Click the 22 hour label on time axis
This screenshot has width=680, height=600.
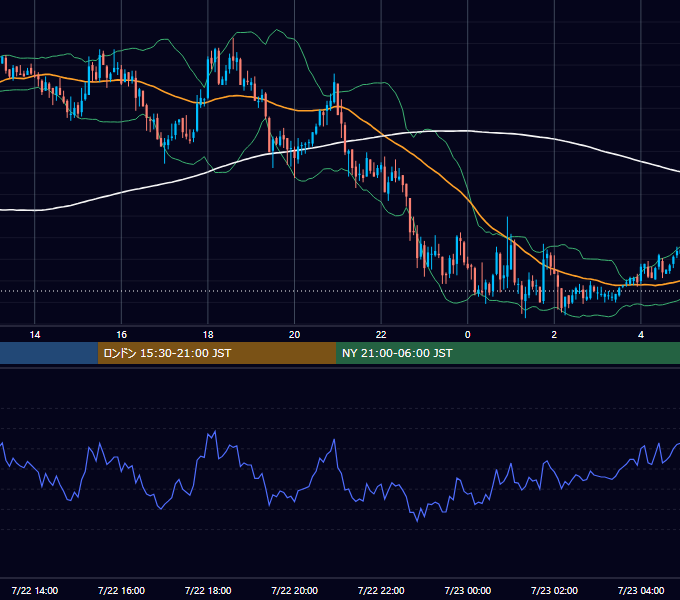point(381,335)
